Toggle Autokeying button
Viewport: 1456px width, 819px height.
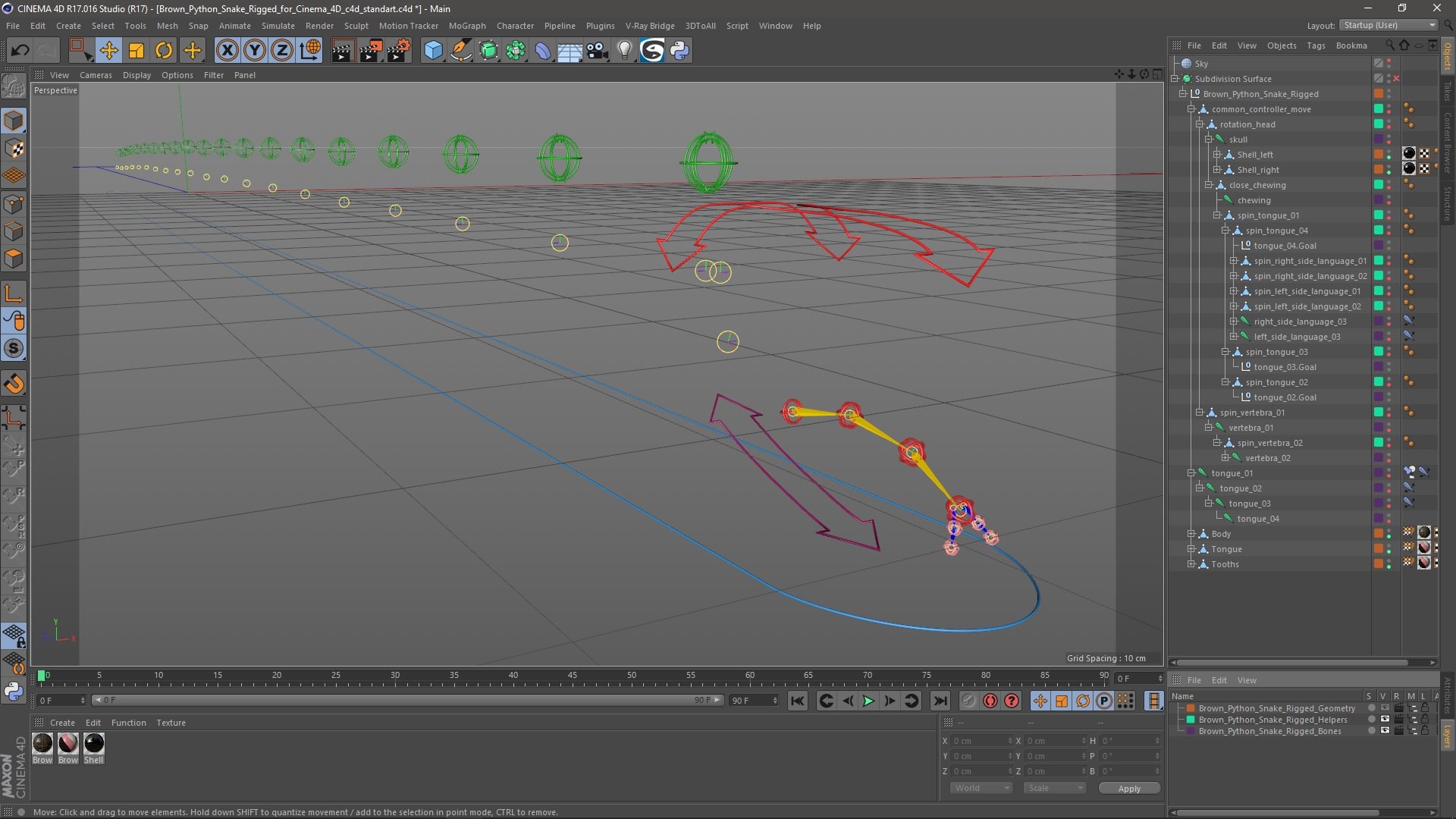(x=990, y=701)
